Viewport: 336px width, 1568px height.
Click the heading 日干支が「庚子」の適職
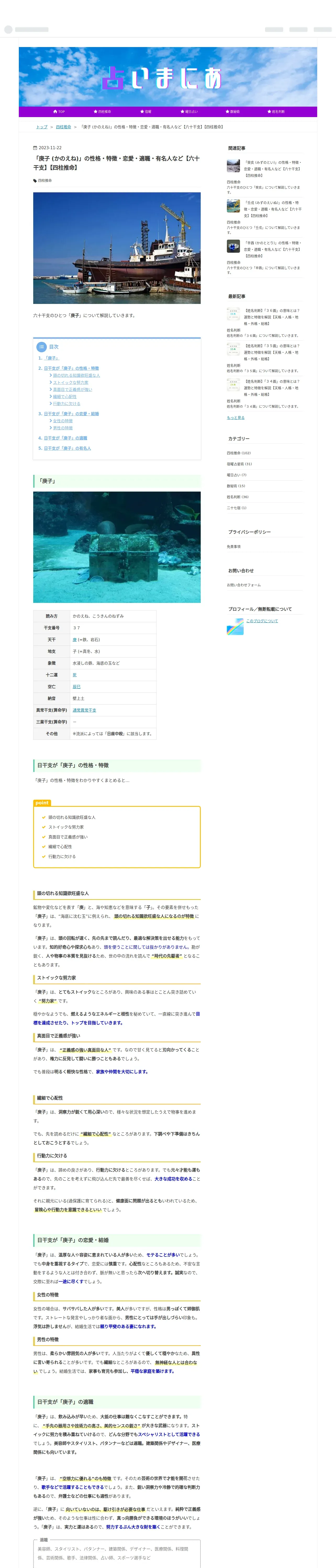pyautogui.click(x=65, y=1402)
